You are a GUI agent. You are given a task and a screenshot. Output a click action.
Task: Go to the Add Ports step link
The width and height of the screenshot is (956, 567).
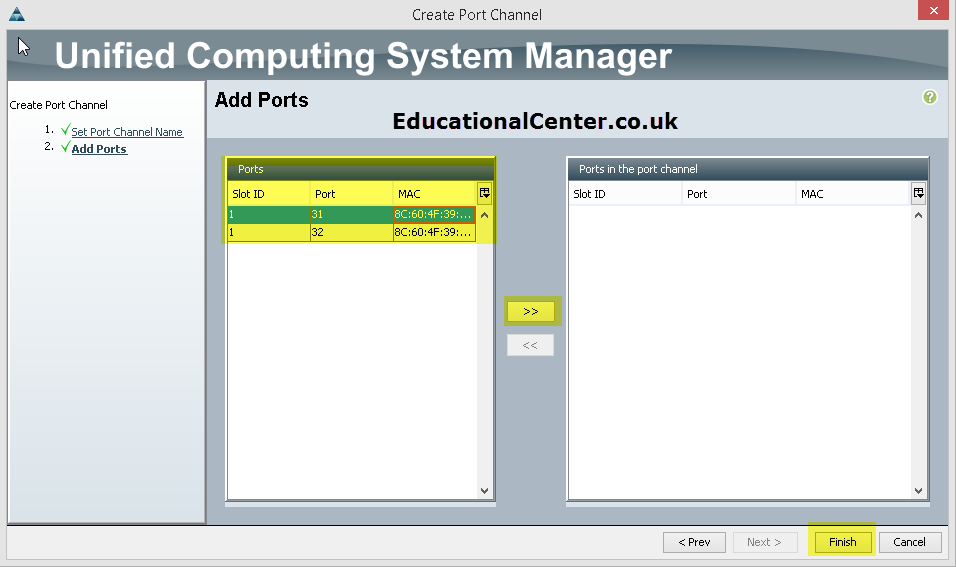point(99,149)
